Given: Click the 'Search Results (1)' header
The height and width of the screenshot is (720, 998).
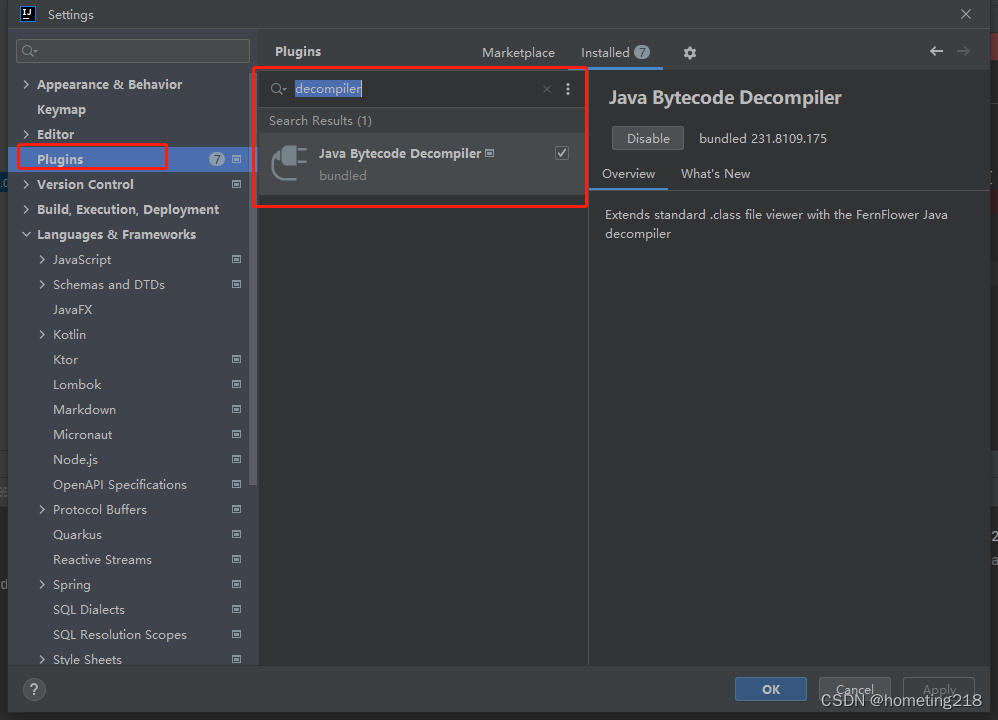Looking at the screenshot, I should (320, 121).
